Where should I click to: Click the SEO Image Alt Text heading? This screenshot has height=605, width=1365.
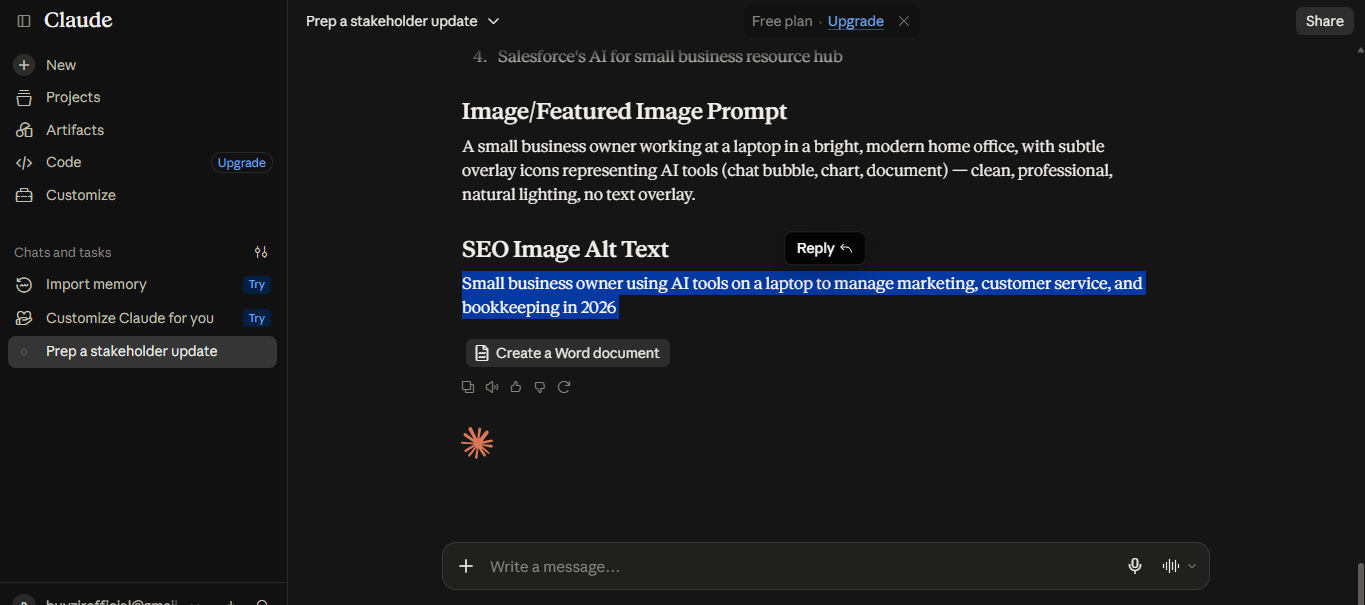(565, 249)
